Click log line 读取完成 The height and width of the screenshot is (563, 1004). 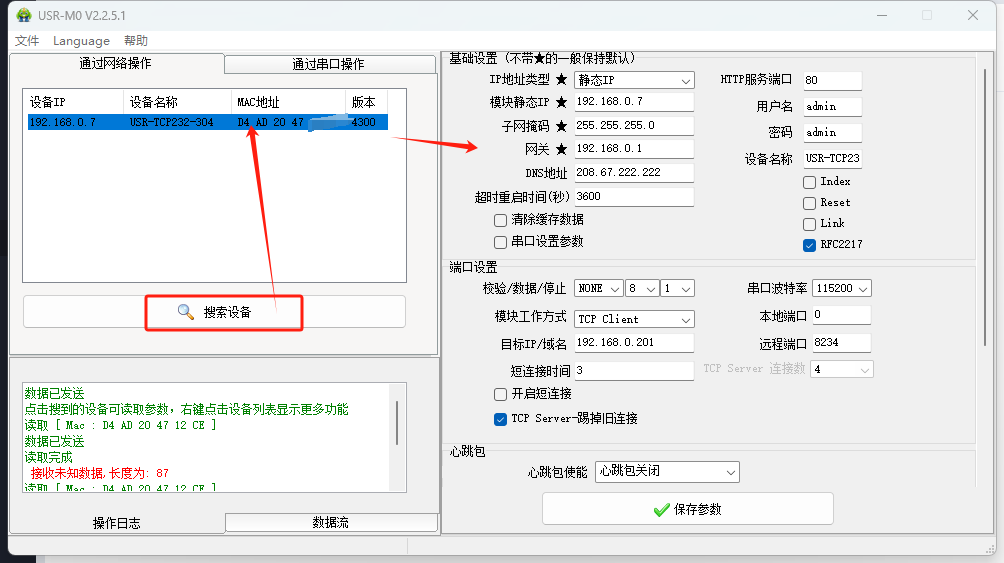click(49, 457)
